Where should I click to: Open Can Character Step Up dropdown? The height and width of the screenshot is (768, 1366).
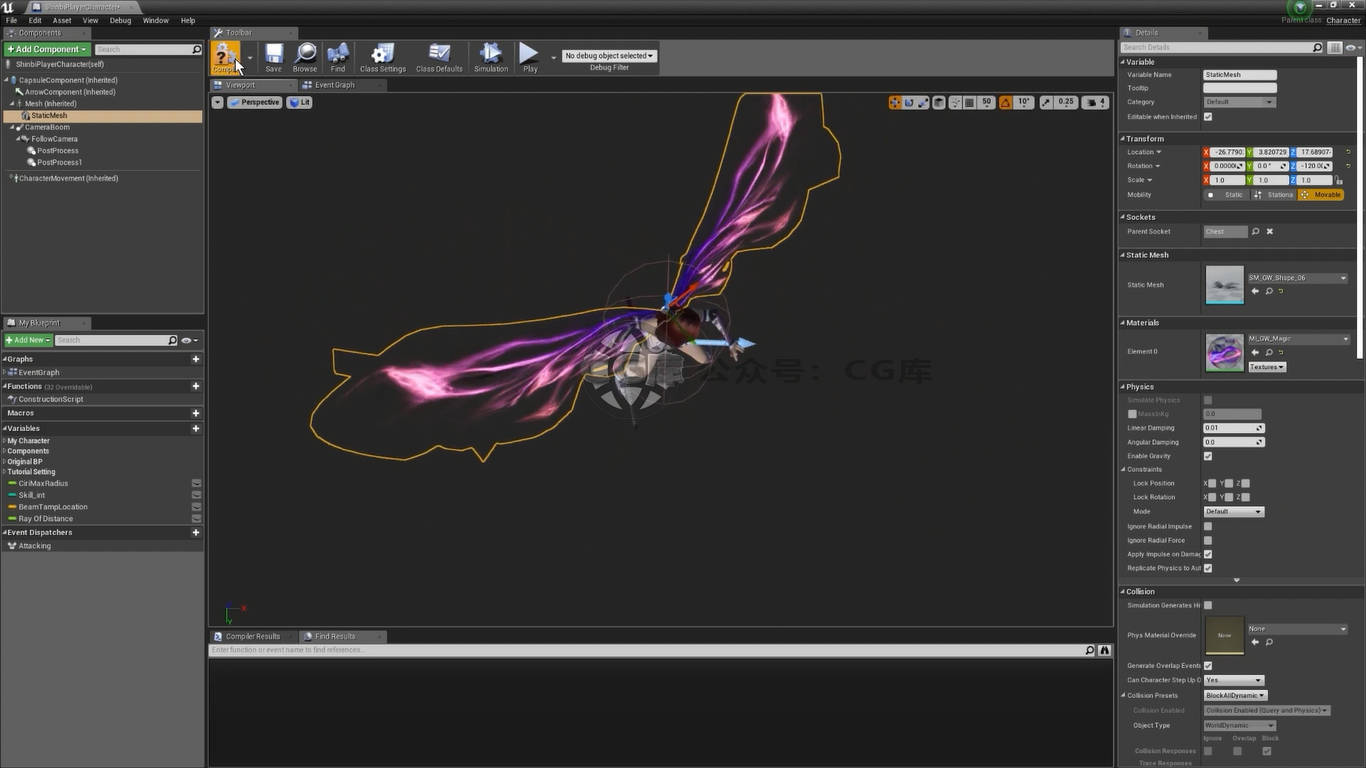point(1233,680)
